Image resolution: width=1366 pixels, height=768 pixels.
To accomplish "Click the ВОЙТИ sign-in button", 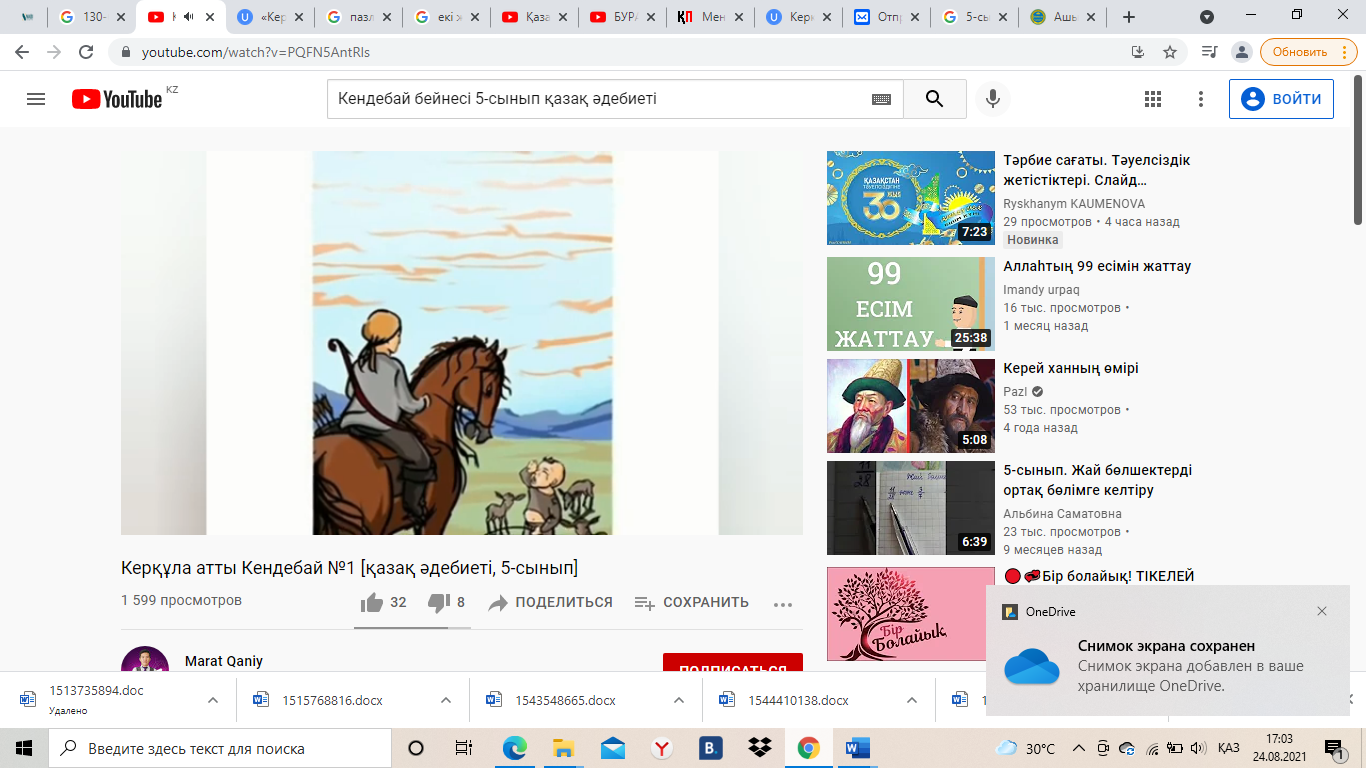I will tap(1281, 99).
